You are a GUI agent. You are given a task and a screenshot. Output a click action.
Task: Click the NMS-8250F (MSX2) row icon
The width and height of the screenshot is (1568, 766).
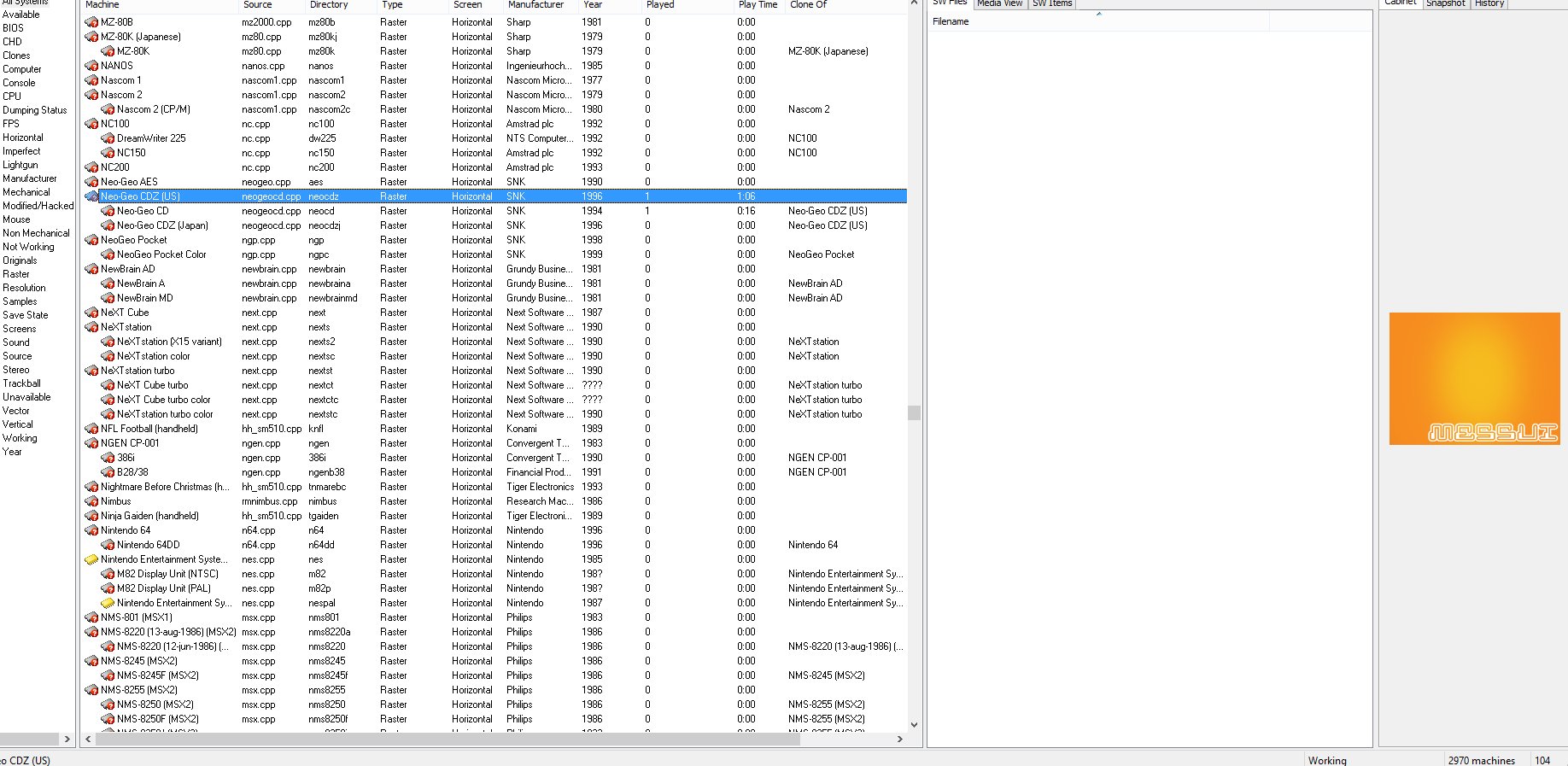[108, 719]
